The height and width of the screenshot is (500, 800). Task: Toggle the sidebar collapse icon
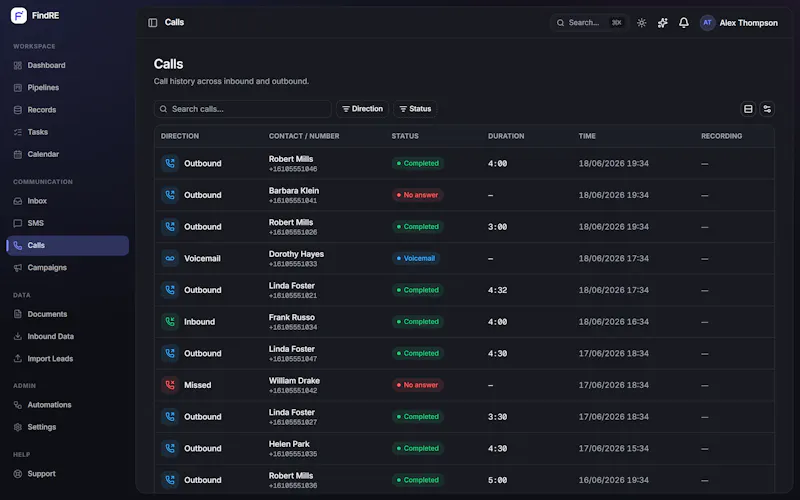click(153, 22)
